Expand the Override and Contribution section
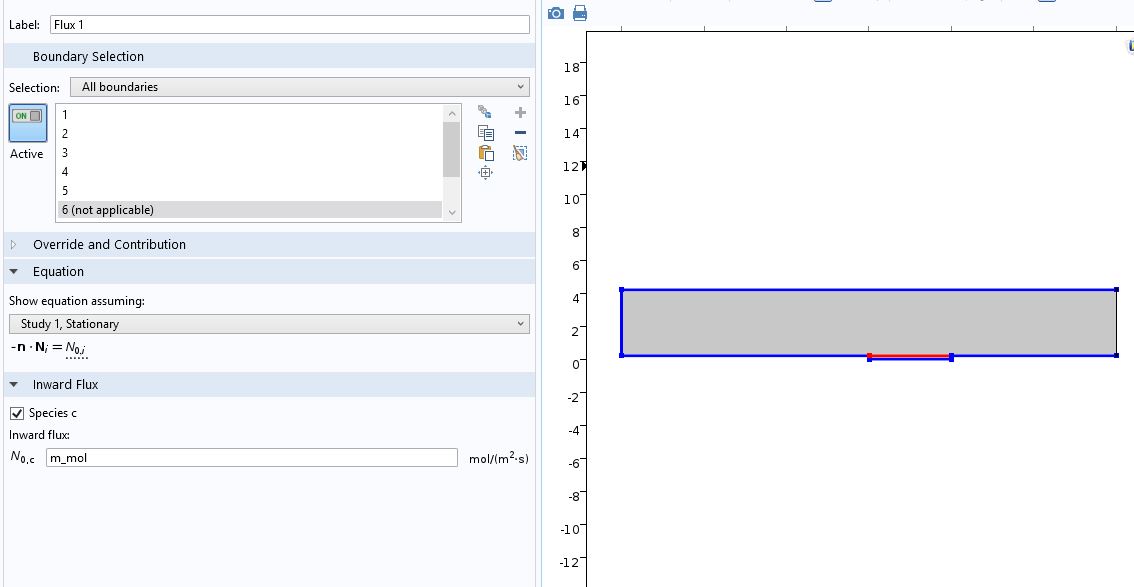Screen dimensions: 1134x587 coord(14,245)
